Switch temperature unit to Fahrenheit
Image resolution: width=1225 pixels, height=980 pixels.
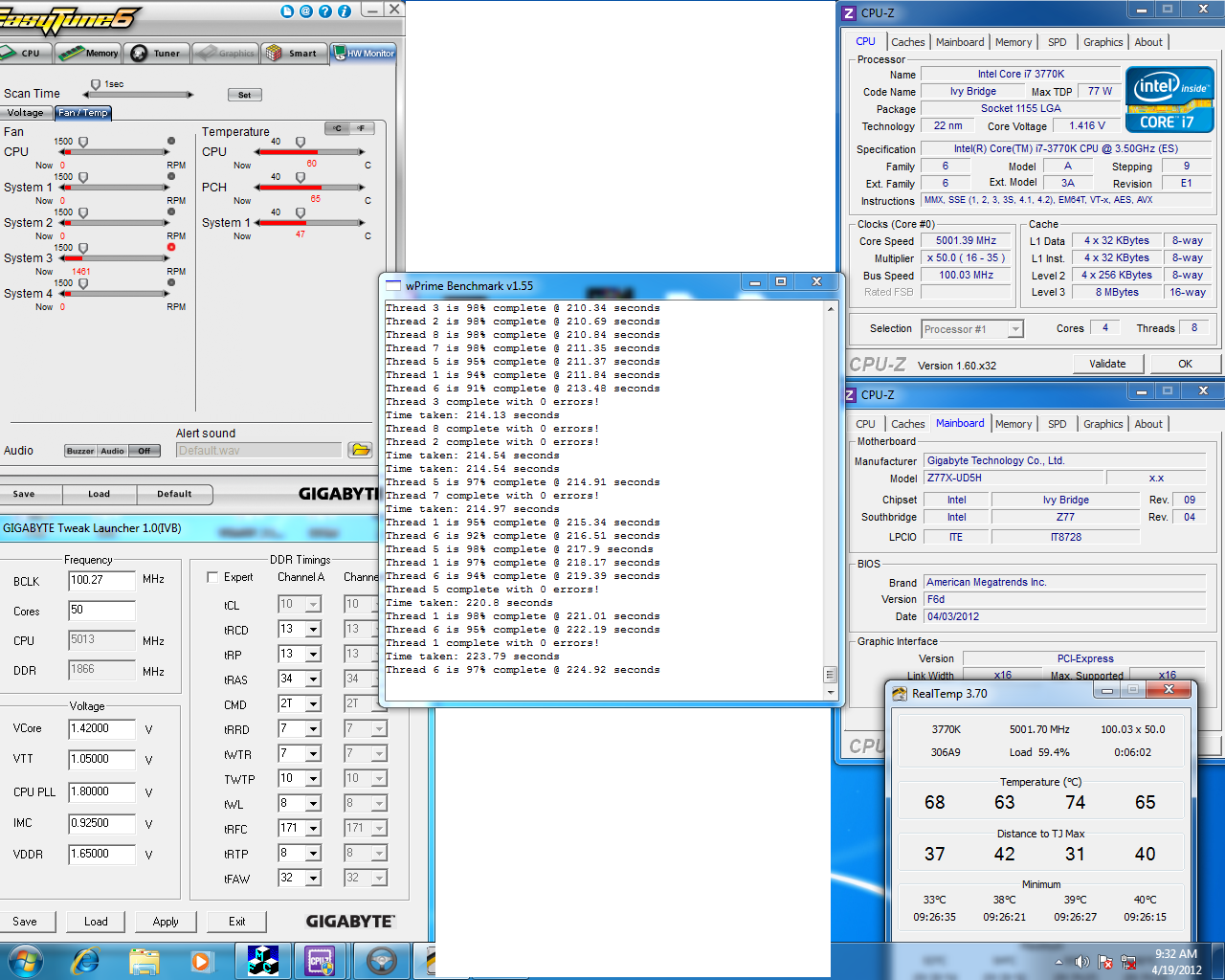click(x=362, y=128)
